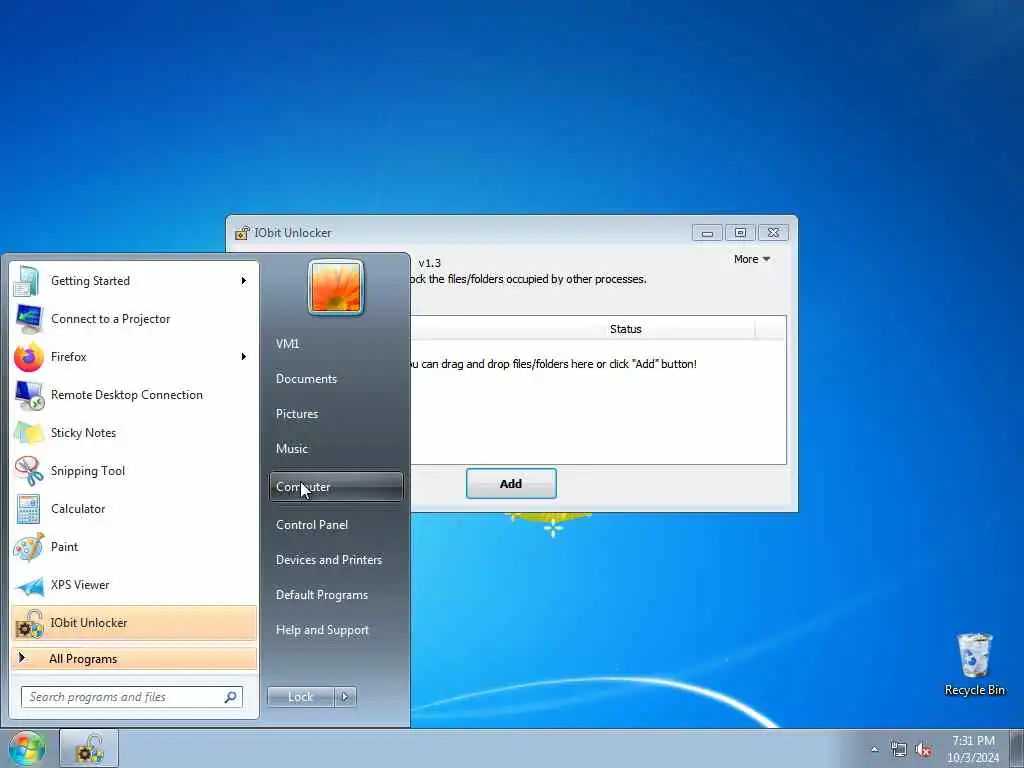The width and height of the screenshot is (1024, 768).
Task: Open Remote Desktop Connection icon
Action: point(28,395)
